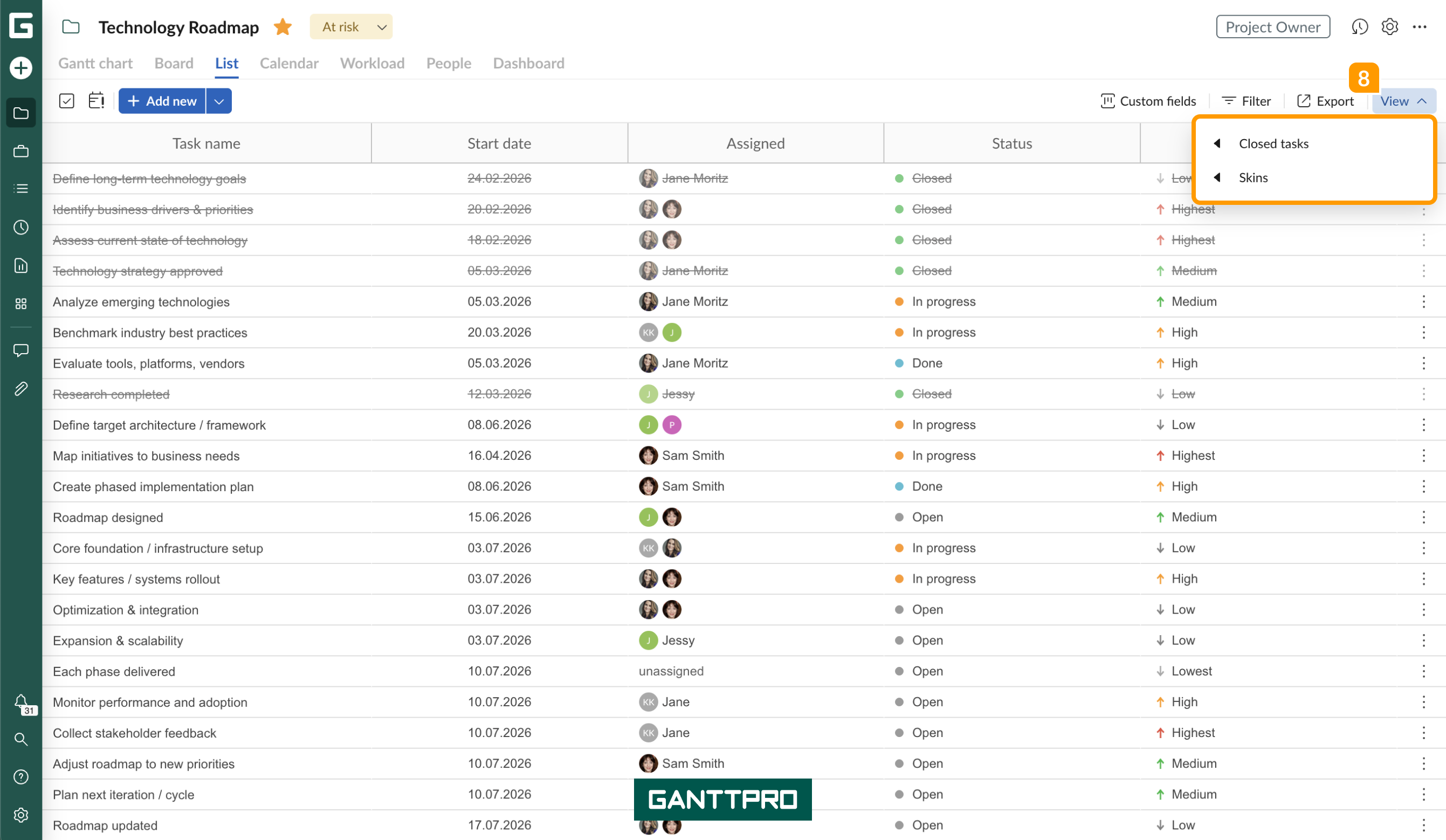Open the Filter panel

[x=1247, y=101]
